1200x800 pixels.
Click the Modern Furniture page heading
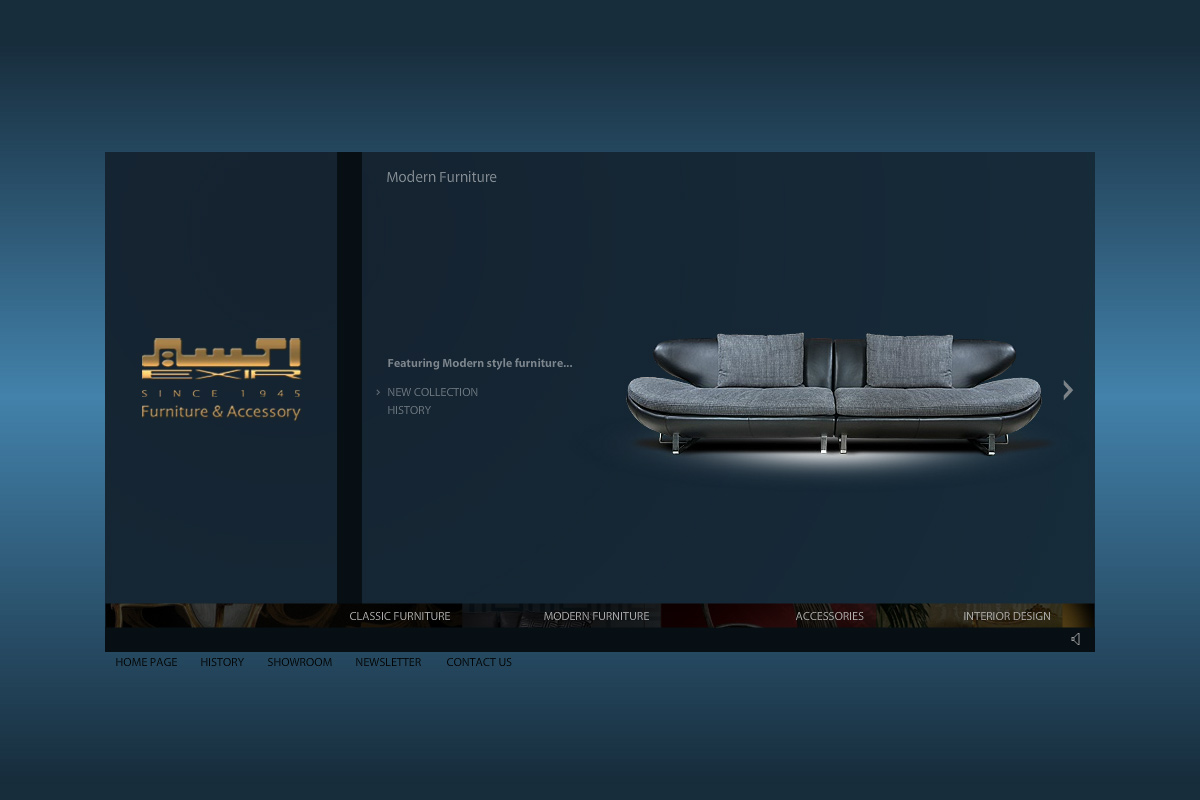(x=441, y=177)
